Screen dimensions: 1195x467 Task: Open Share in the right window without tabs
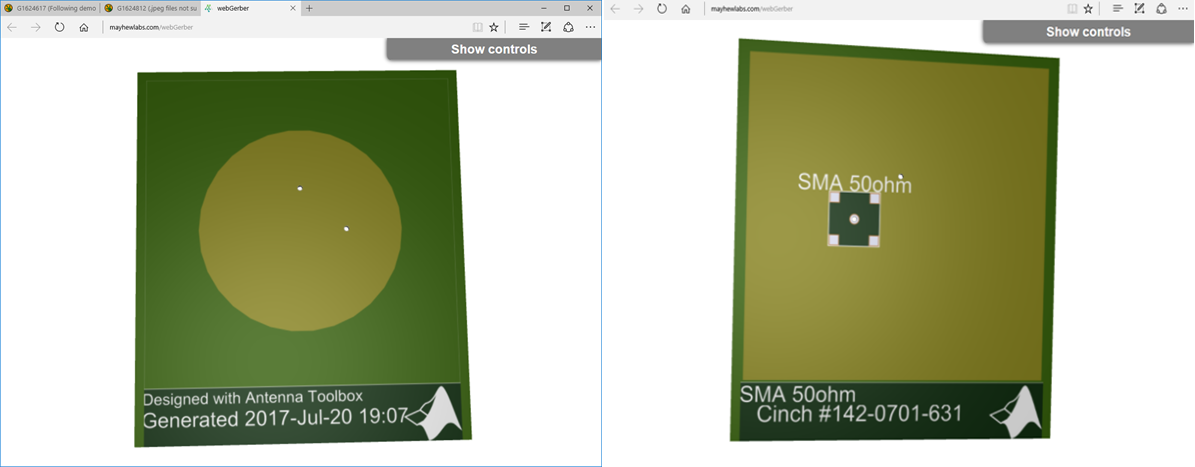pyautogui.click(x=1161, y=9)
